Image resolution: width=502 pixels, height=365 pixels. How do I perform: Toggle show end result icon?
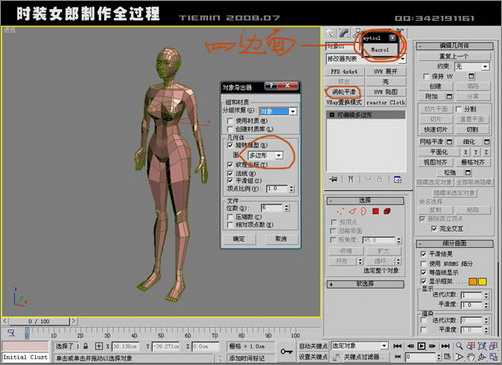point(350,179)
